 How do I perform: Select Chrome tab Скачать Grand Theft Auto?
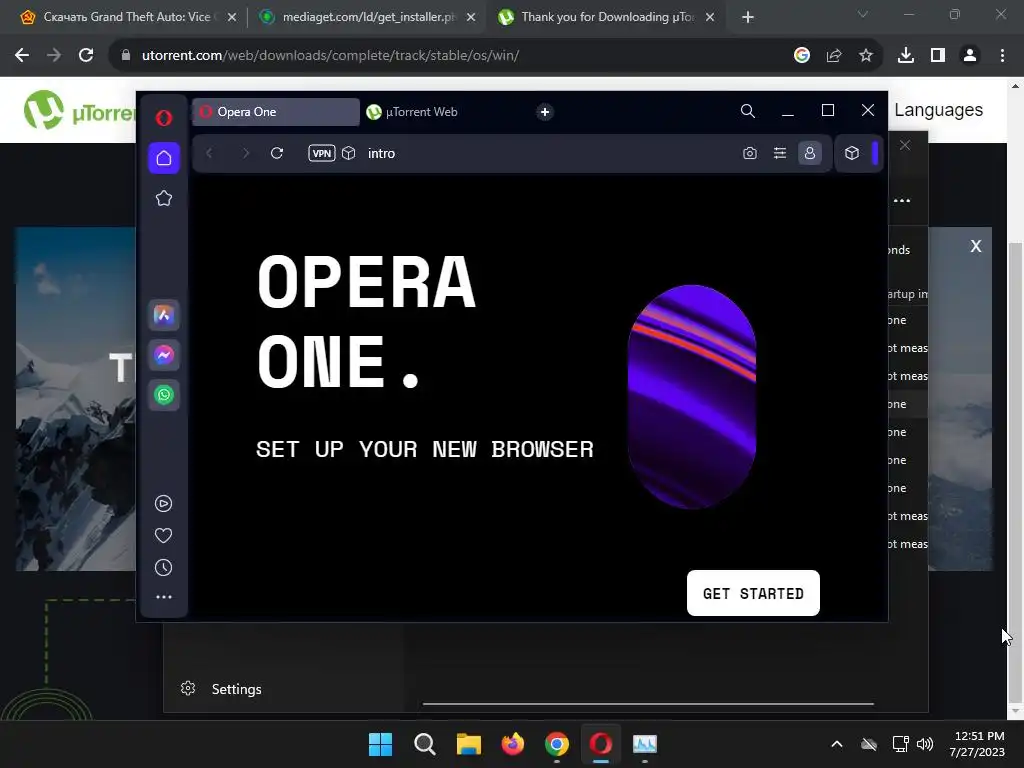point(128,17)
